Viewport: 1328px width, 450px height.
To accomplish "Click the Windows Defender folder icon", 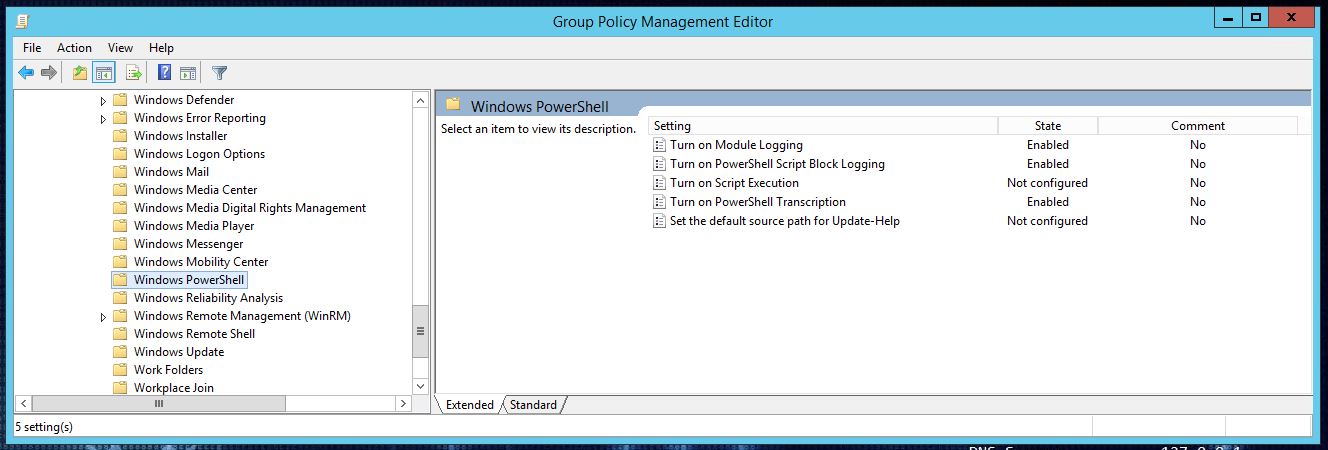I will [120, 100].
